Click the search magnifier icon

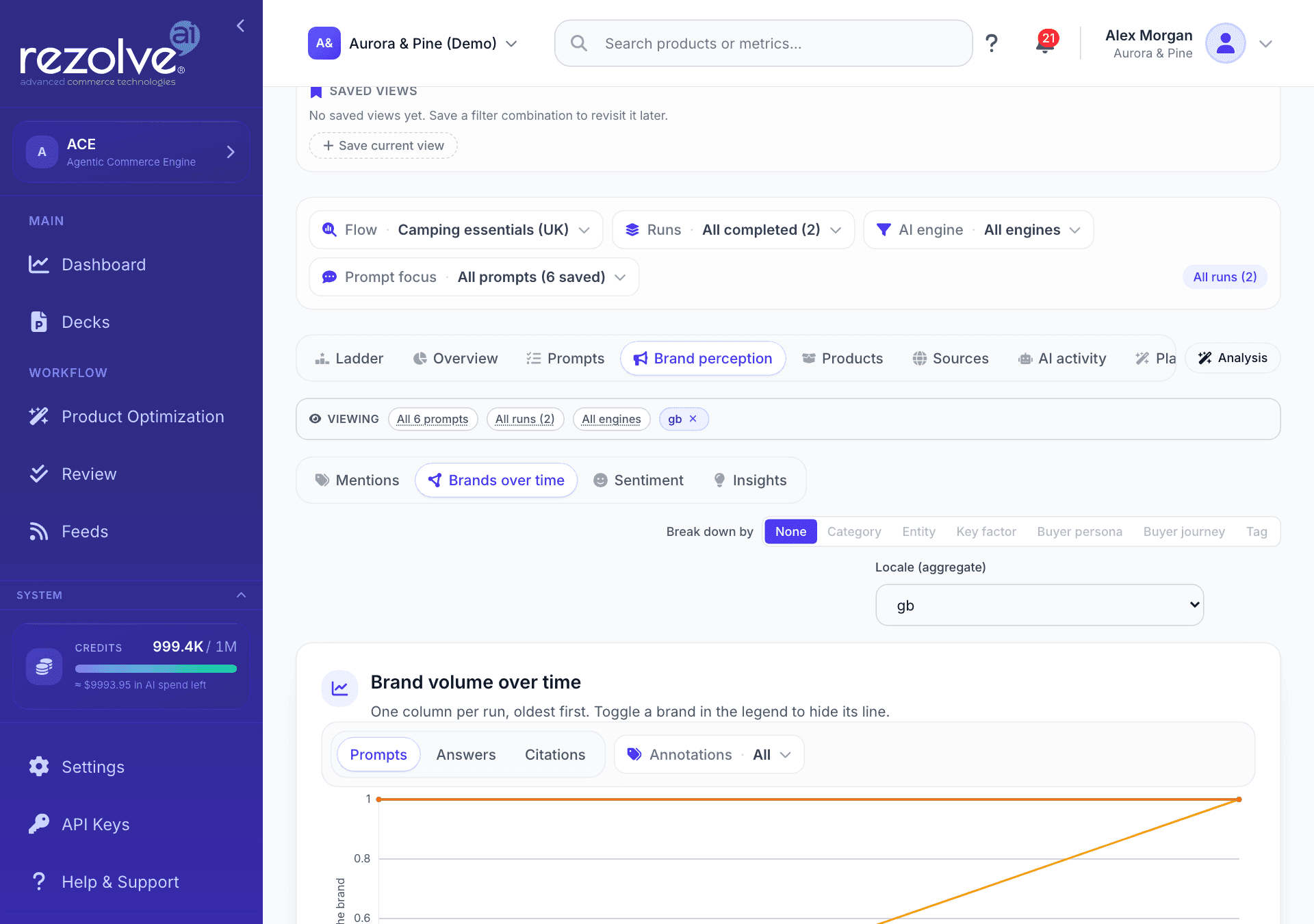(579, 43)
